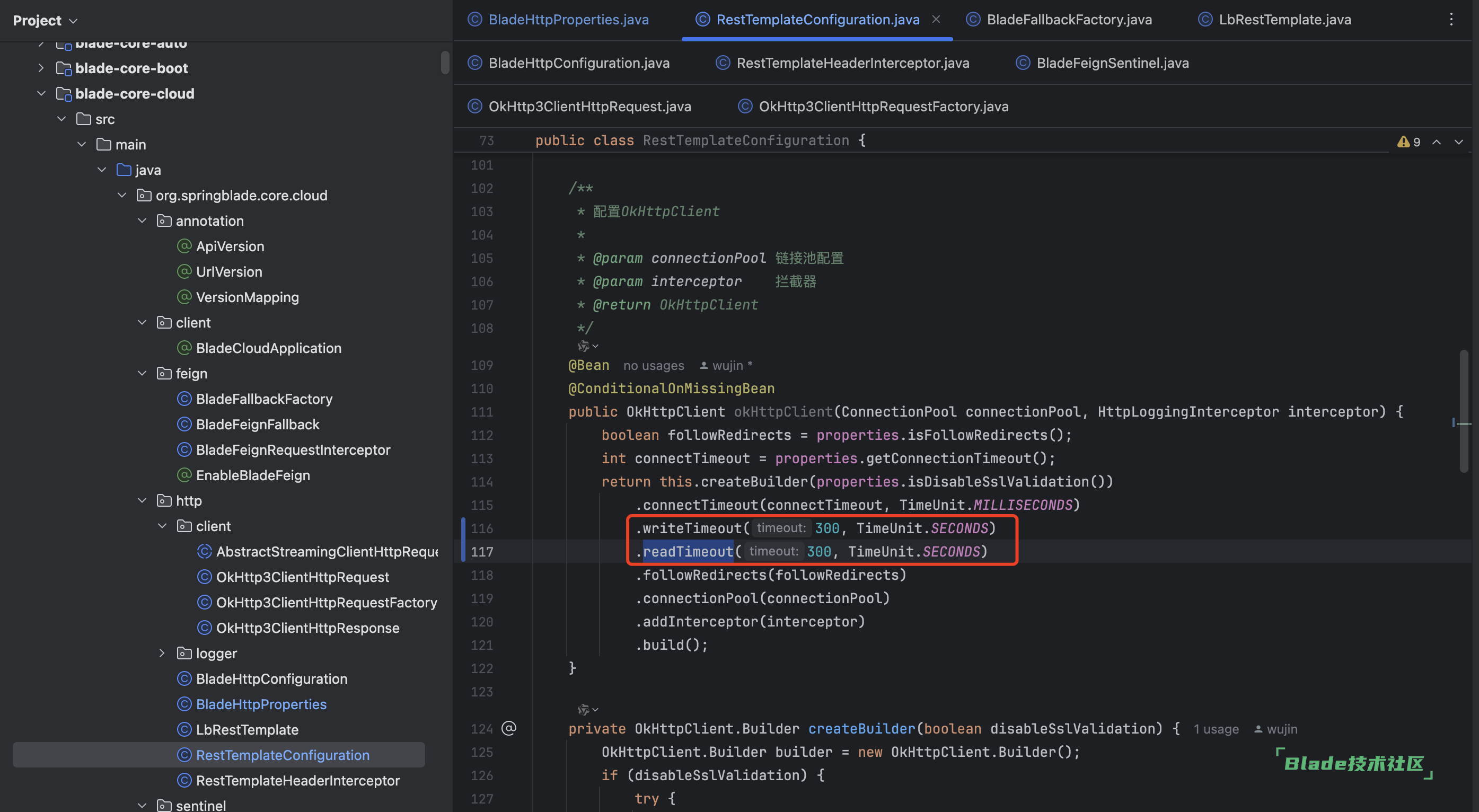Select OkHttp3ClientHttpRequestFactory in project tree

pyautogui.click(x=318, y=603)
